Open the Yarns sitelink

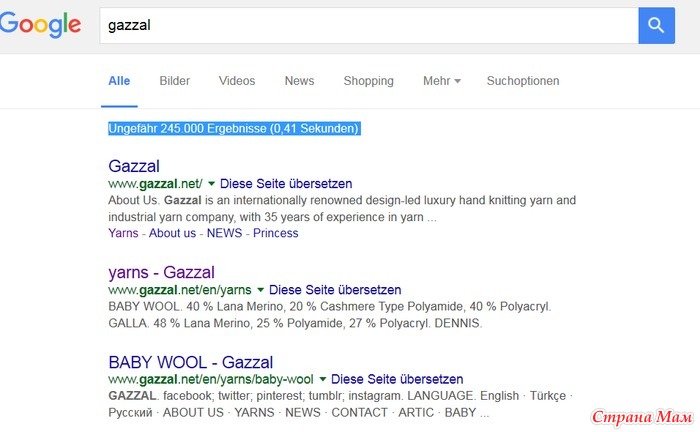point(123,233)
